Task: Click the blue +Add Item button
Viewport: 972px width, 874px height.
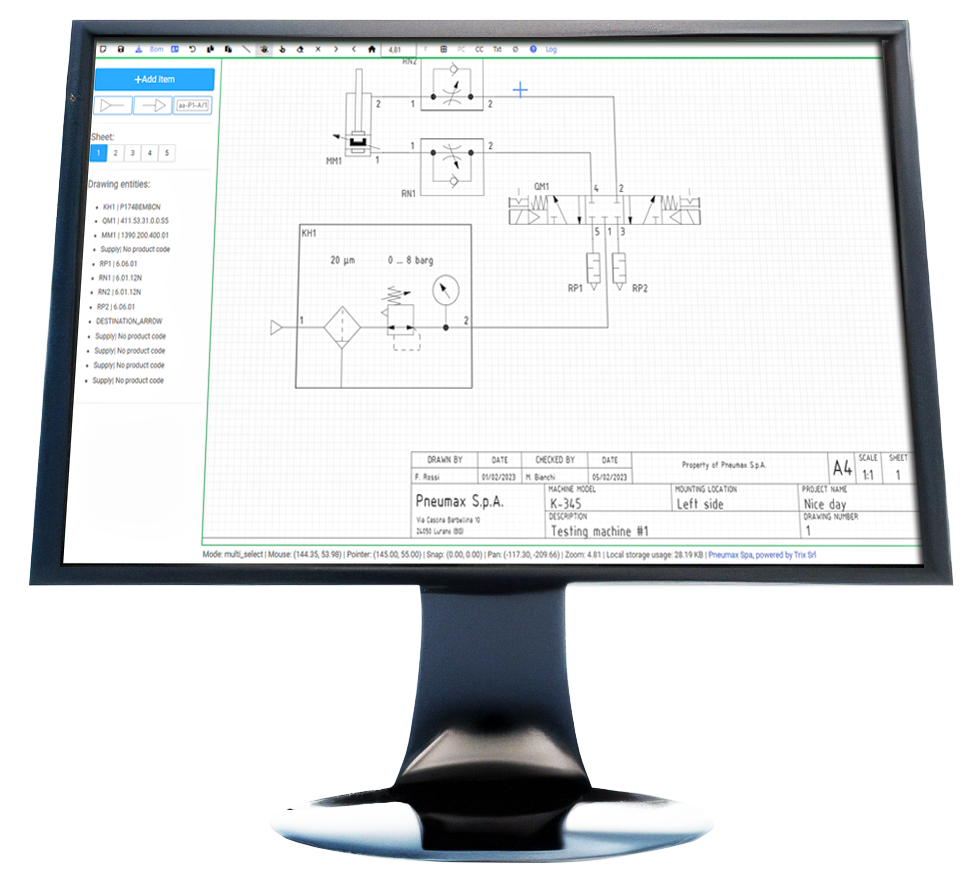Action: 154,79
